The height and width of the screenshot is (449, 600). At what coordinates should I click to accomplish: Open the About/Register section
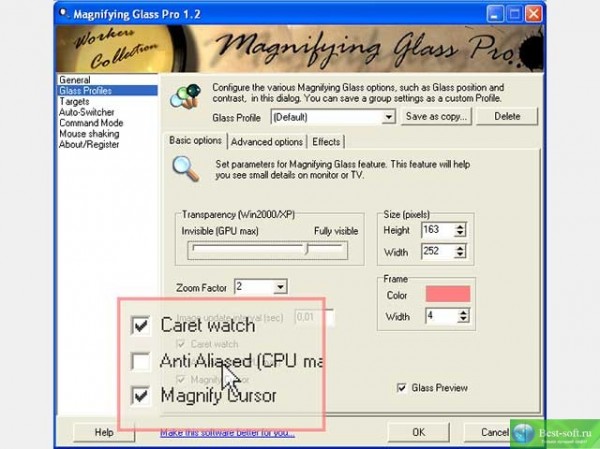pos(89,144)
